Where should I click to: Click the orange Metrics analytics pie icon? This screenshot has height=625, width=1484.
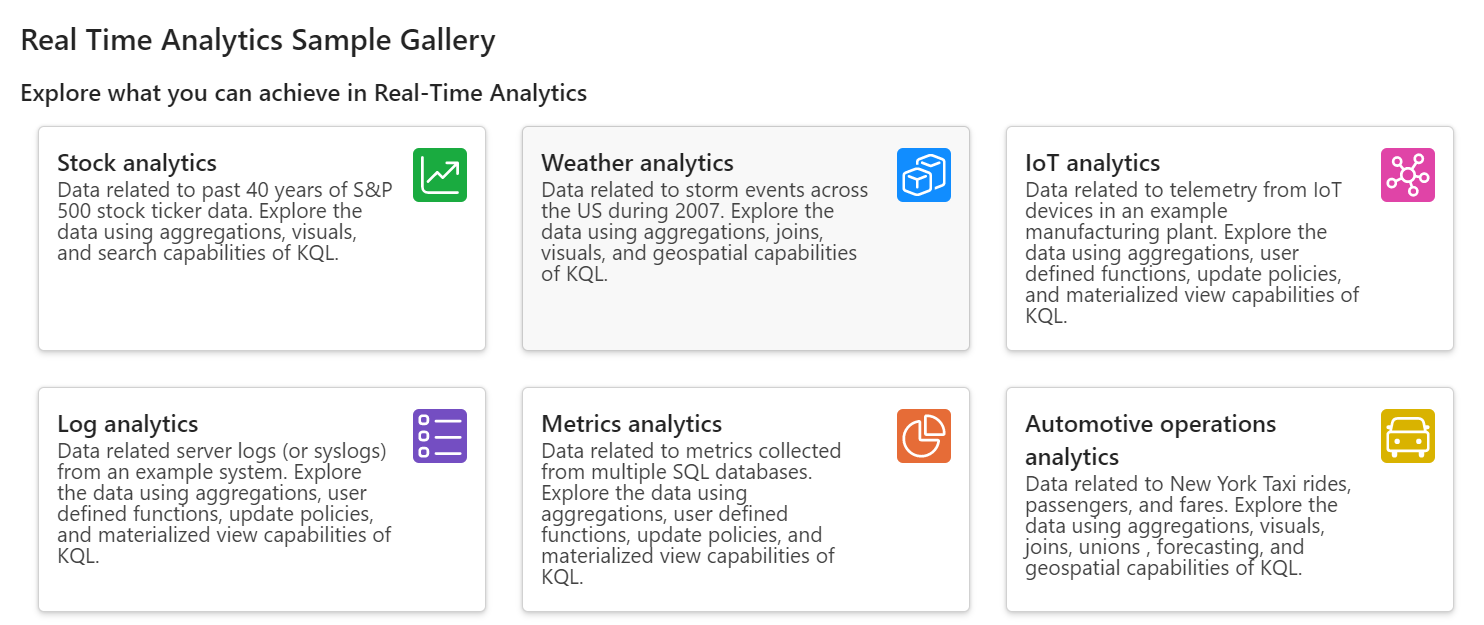point(924,436)
